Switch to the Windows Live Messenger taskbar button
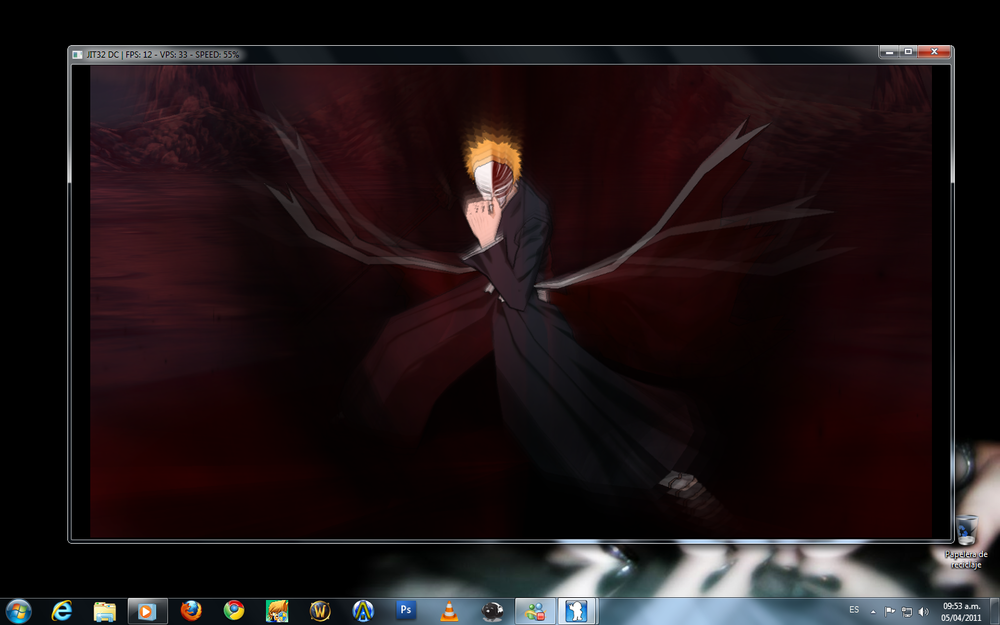 (x=535, y=611)
